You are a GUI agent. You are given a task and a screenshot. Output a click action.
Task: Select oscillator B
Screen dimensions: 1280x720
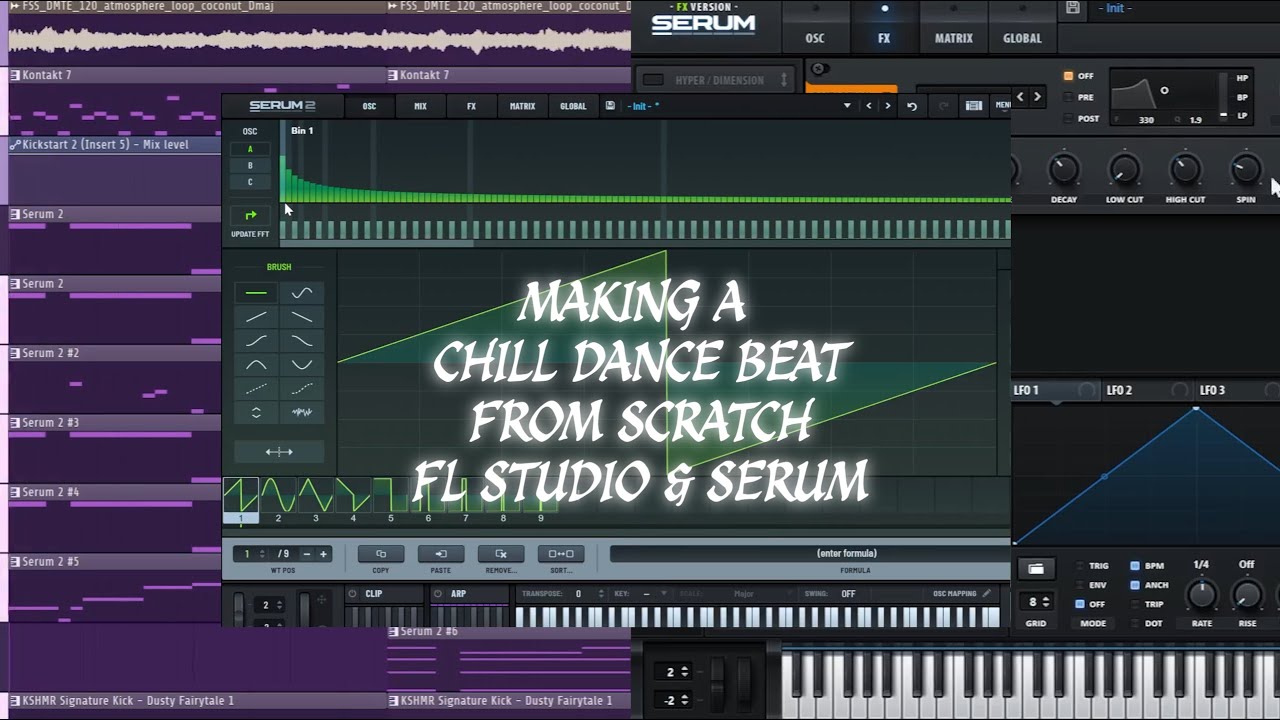point(250,165)
